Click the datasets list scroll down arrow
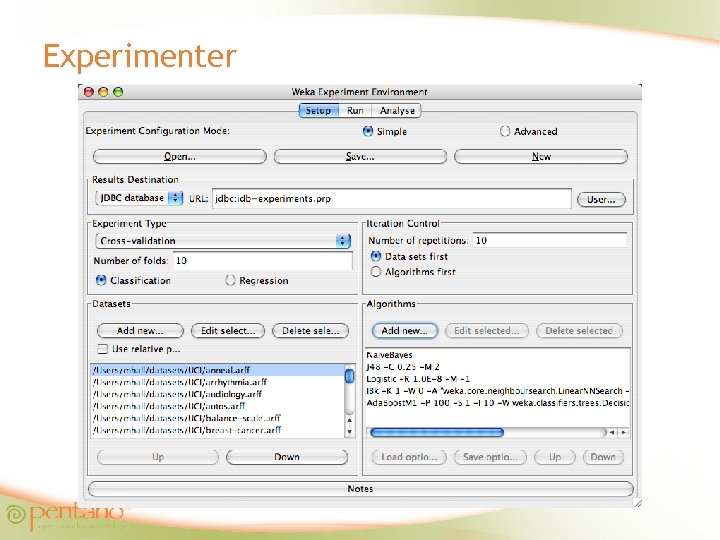 [349, 432]
